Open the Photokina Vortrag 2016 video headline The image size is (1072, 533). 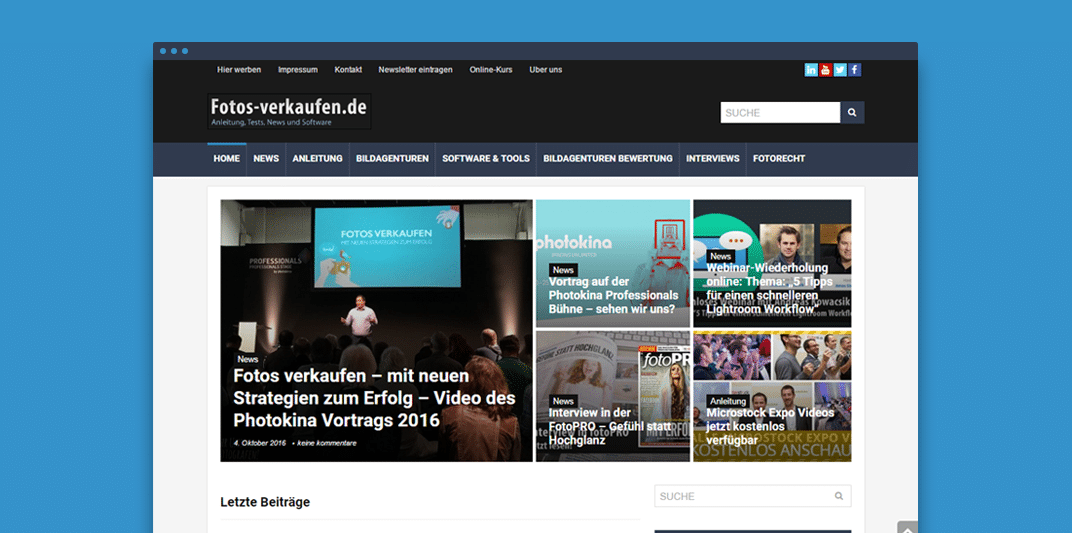(374, 398)
